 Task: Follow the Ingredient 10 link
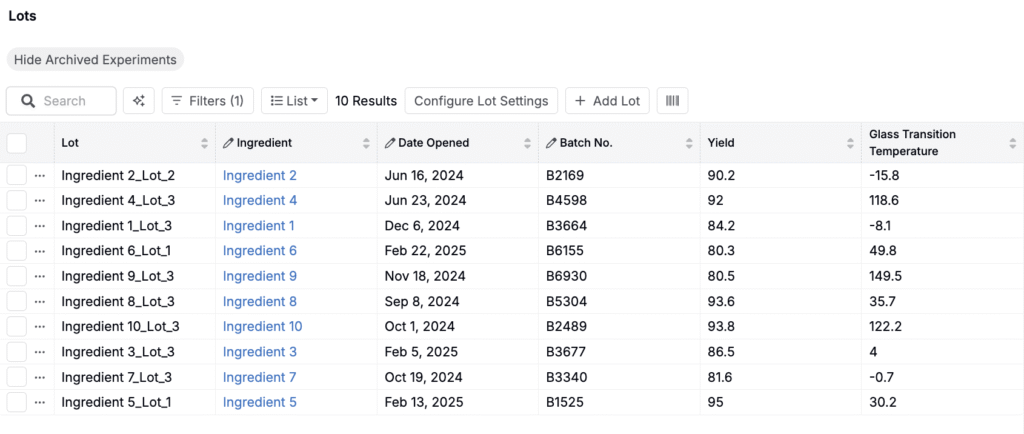[262, 326]
